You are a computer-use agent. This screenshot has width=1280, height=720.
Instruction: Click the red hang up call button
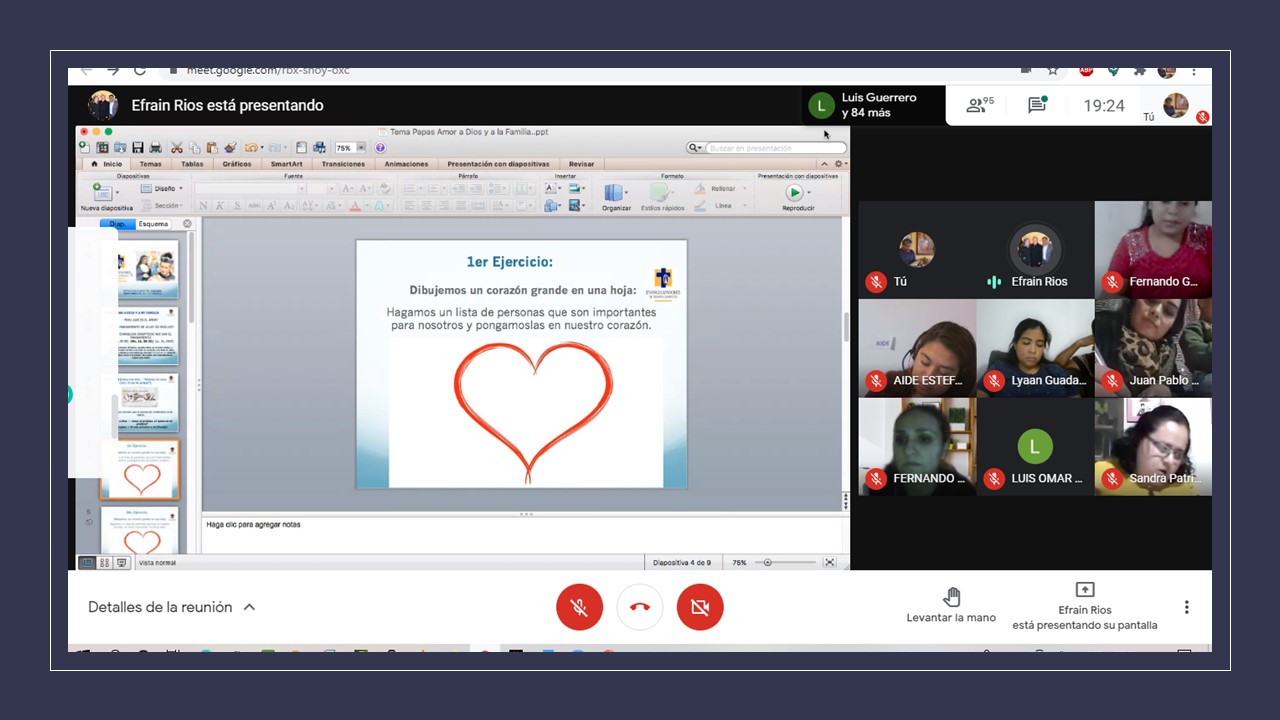[640, 607]
